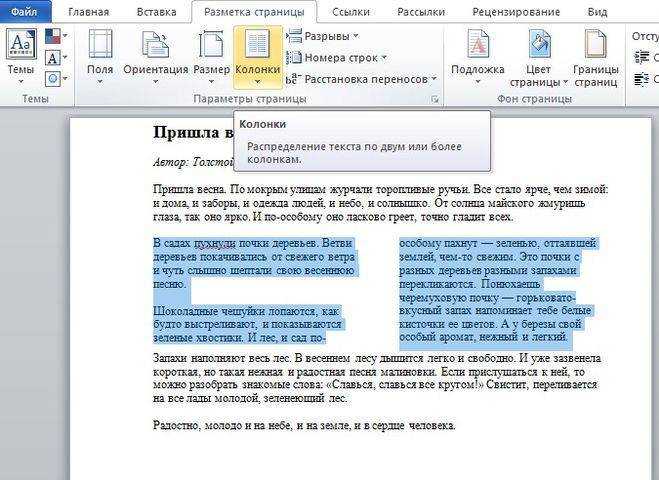
Task: Switch to the Рецензирование tab
Action: pyautogui.click(x=516, y=12)
